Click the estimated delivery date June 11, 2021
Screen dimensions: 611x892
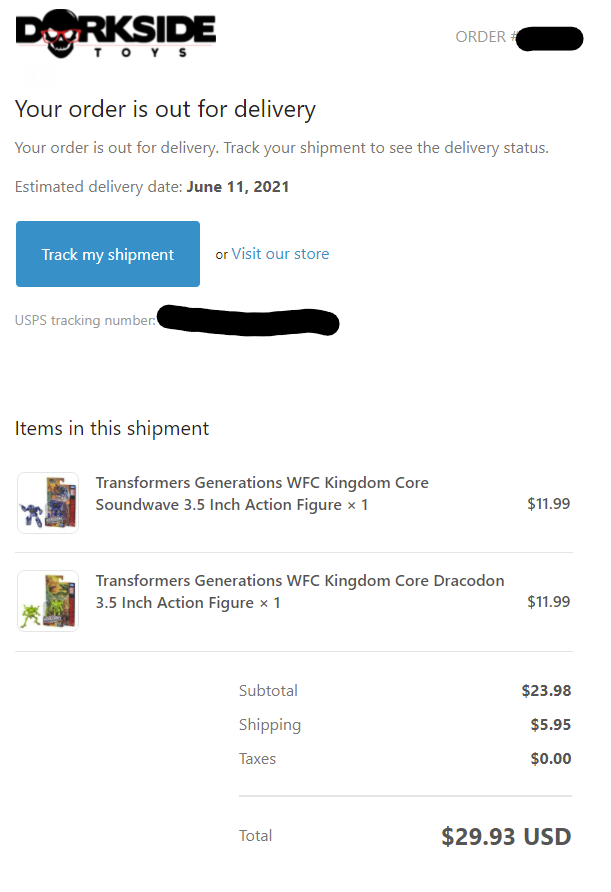pos(237,187)
